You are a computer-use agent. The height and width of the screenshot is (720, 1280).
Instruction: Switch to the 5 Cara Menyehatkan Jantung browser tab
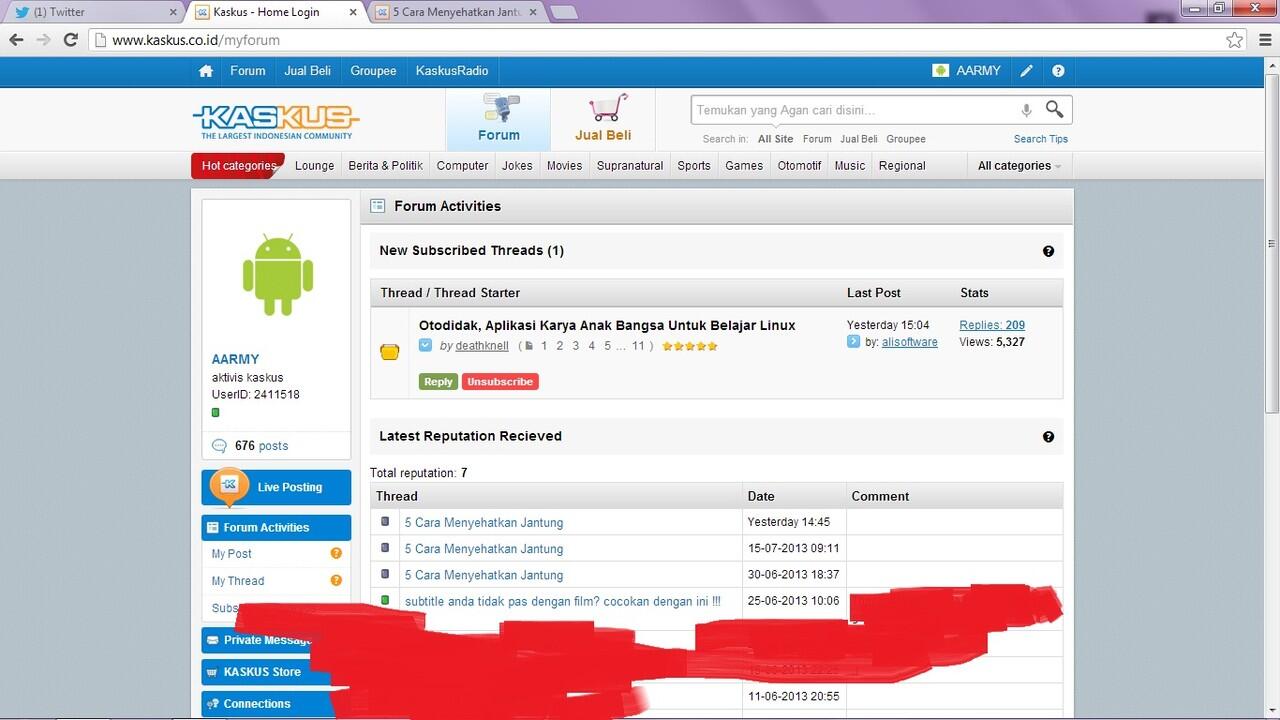click(x=458, y=12)
